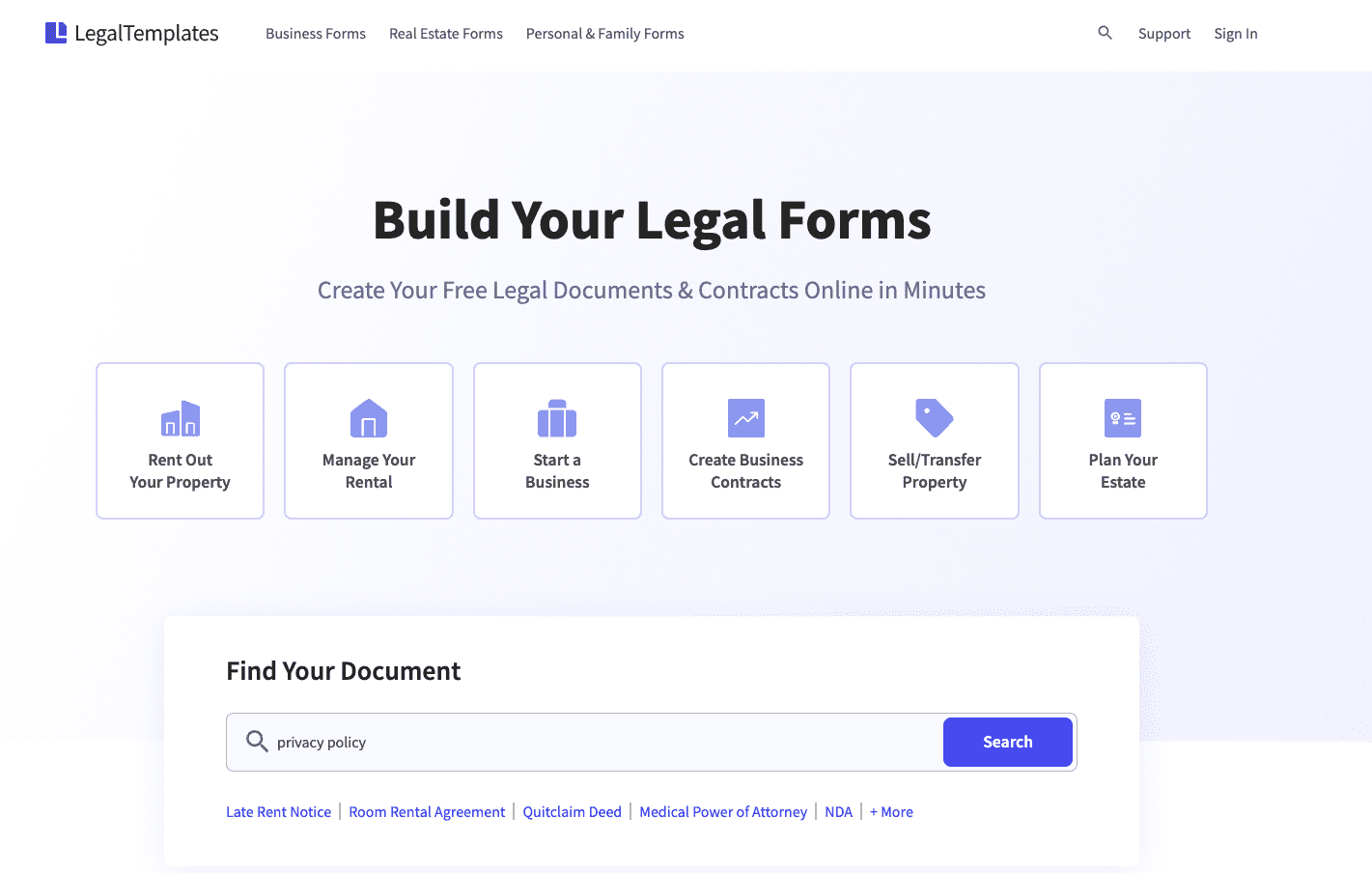Select the Plan Your Estate label
The width and height of the screenshot is (1372, 873).
pos(1123,471)
